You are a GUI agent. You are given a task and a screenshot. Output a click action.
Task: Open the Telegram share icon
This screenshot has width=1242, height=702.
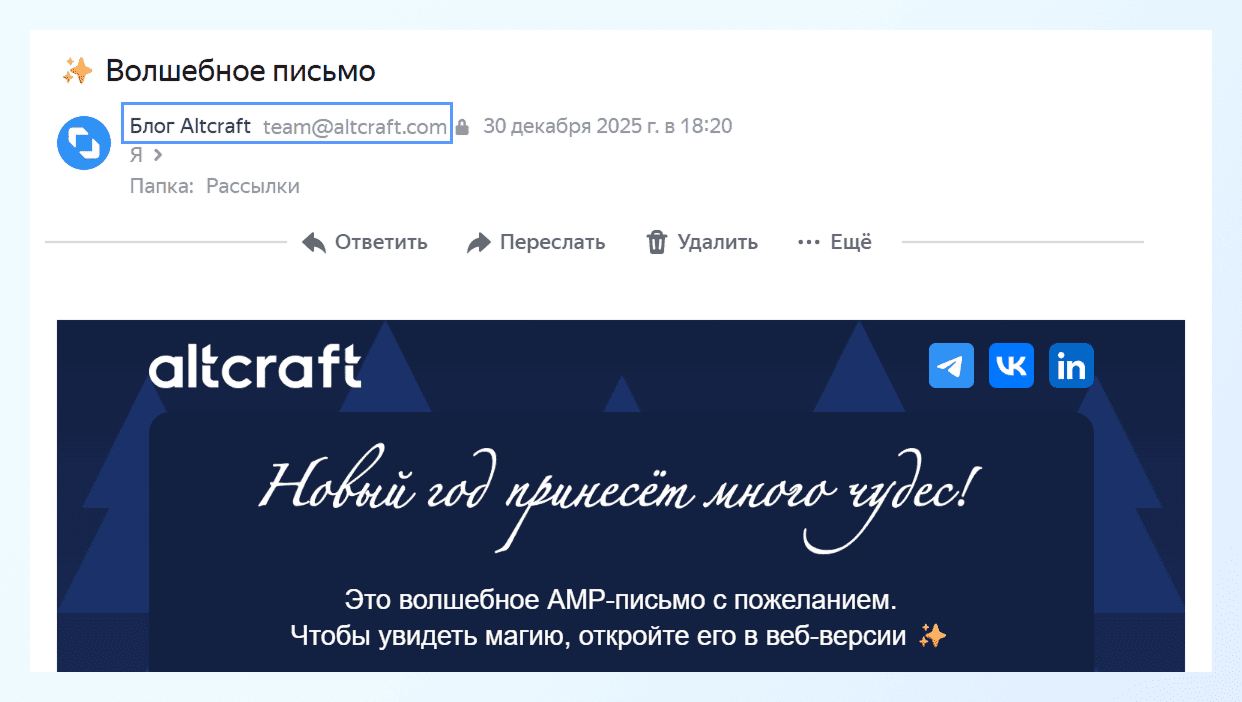click(x=950, y=366)
